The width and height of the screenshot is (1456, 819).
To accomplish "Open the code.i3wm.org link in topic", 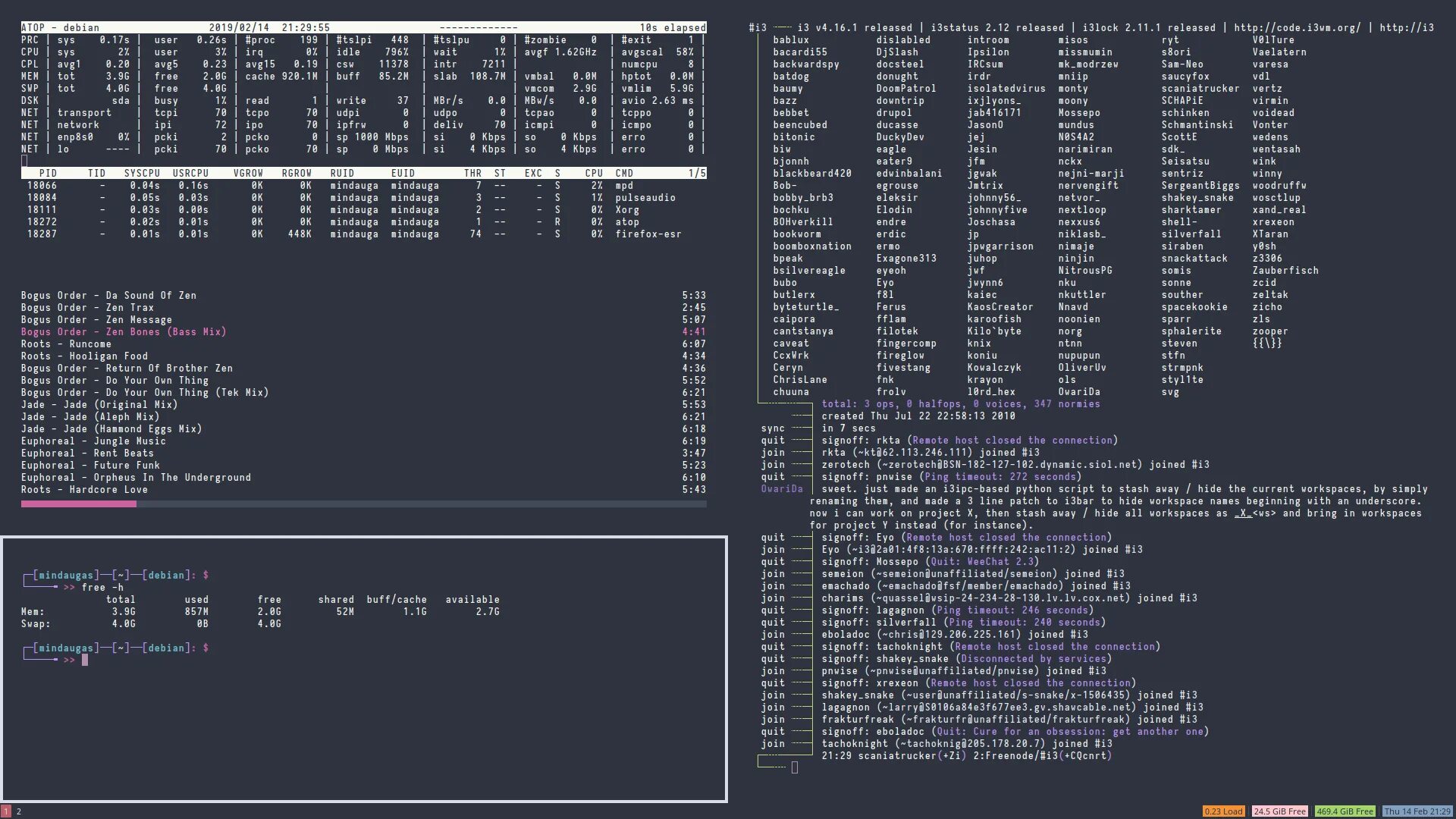I will (1297, 28).
